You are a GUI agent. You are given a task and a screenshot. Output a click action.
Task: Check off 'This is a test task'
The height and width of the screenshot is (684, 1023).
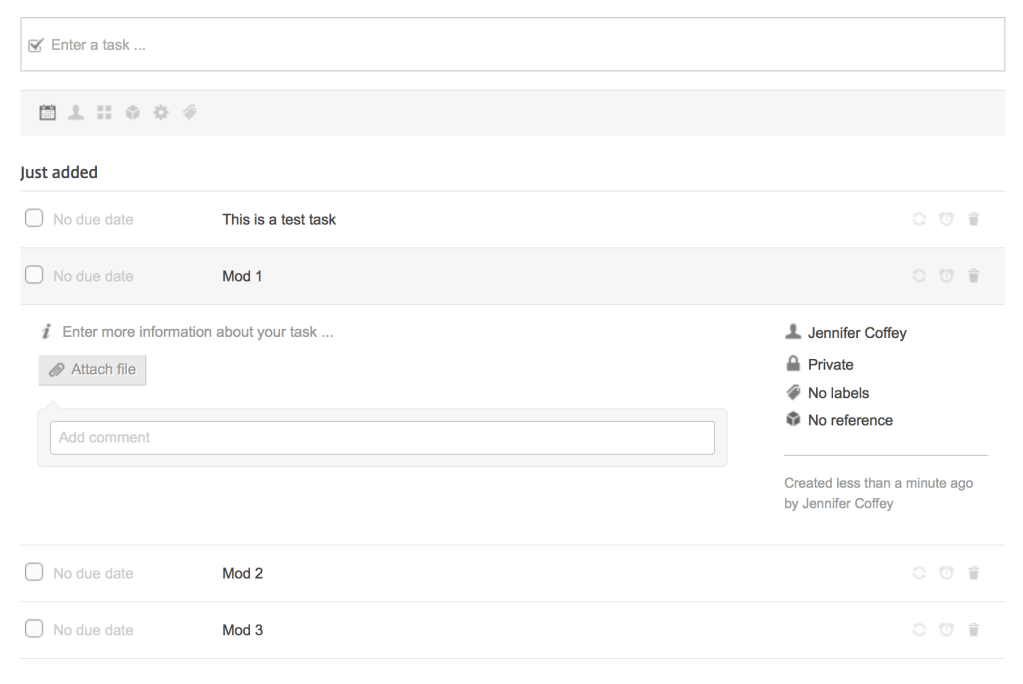[34, 219]
